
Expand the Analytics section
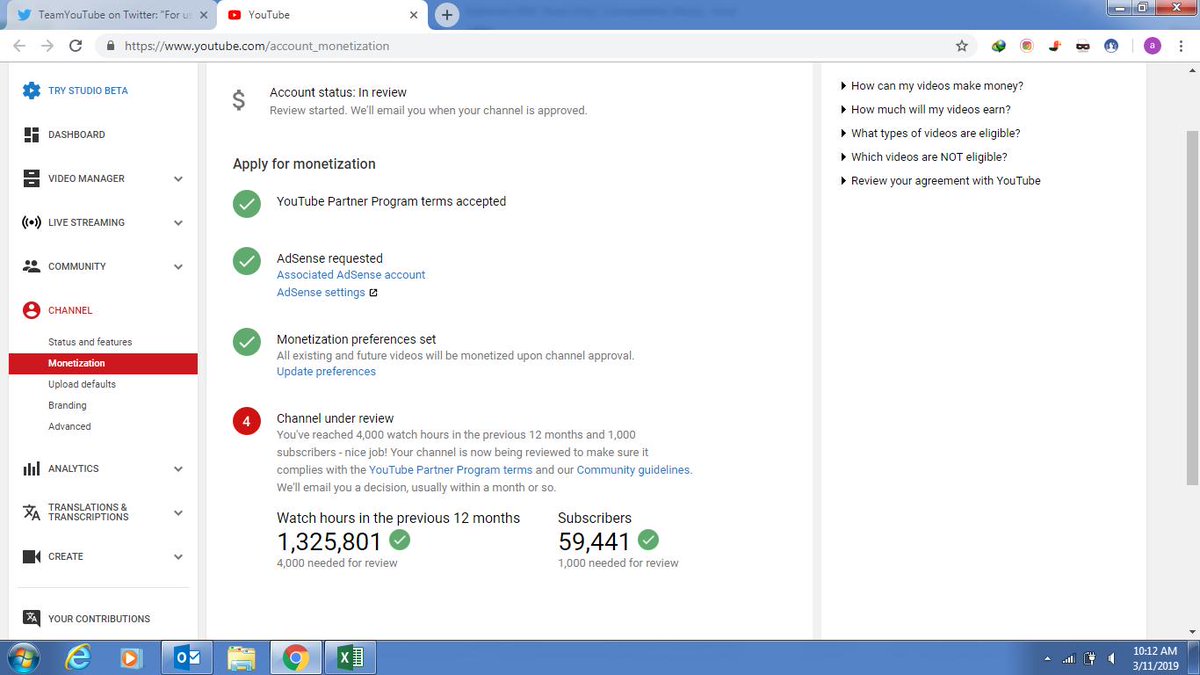pos(178,469)
